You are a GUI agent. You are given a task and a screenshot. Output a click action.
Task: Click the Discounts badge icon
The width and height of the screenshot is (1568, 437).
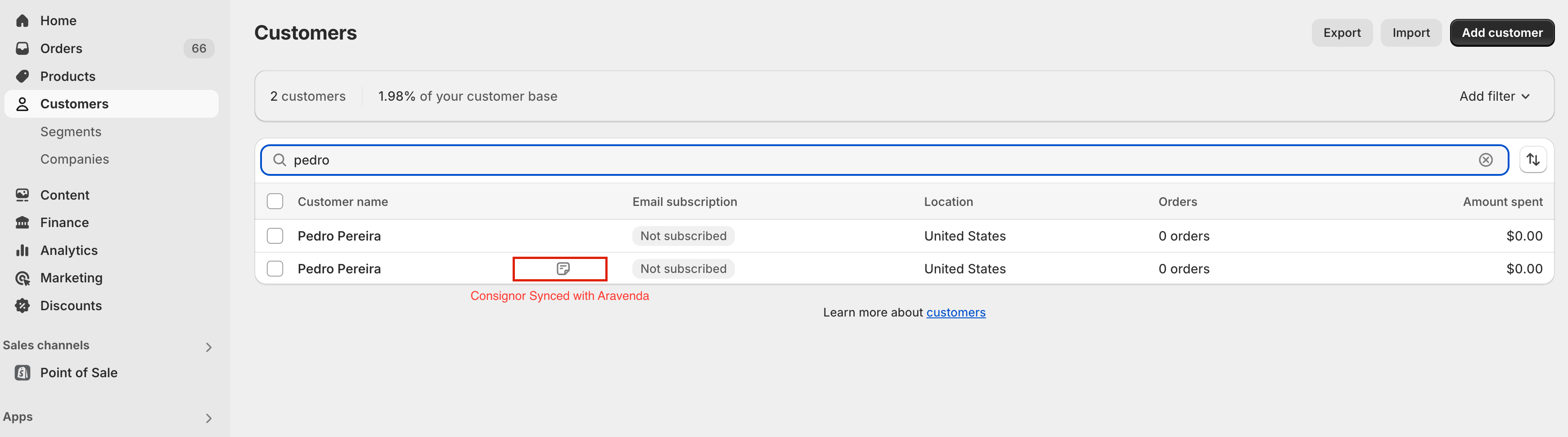(x=23, y=305)
